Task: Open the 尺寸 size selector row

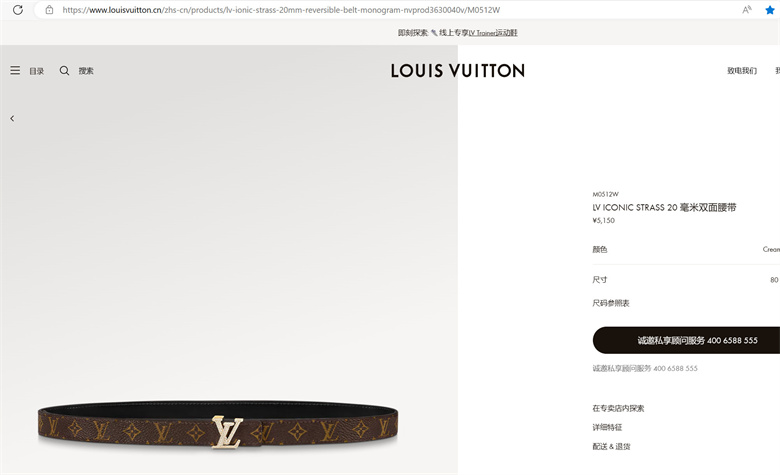Action: click(x=686, y=280)
